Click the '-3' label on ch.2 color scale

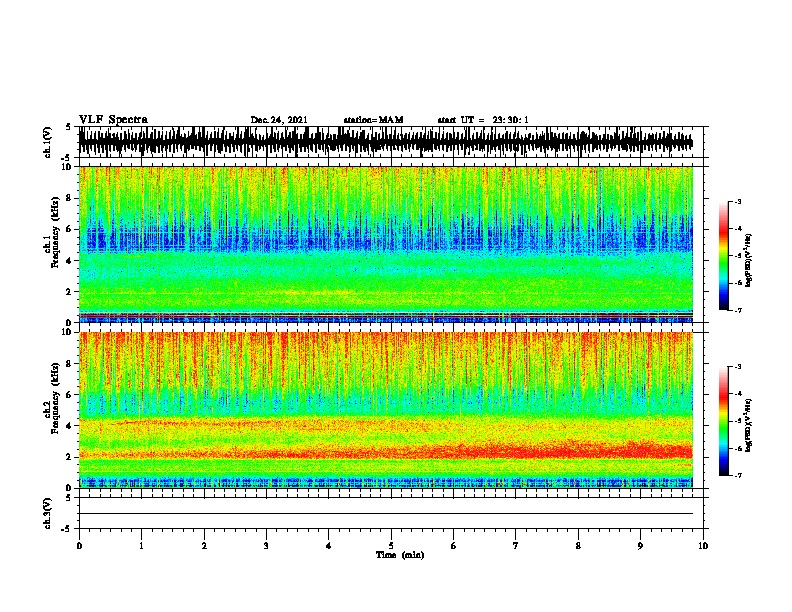tap(737, 367)
